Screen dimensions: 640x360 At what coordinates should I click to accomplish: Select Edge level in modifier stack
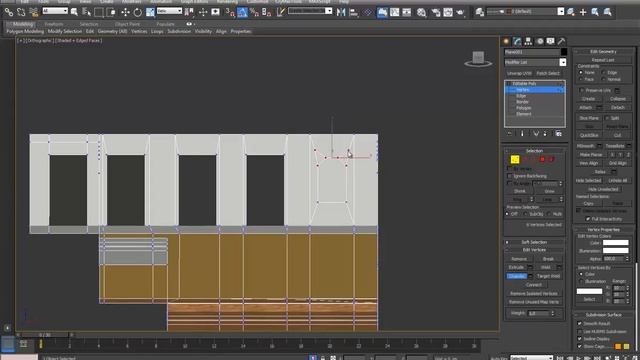click(521, 96)
